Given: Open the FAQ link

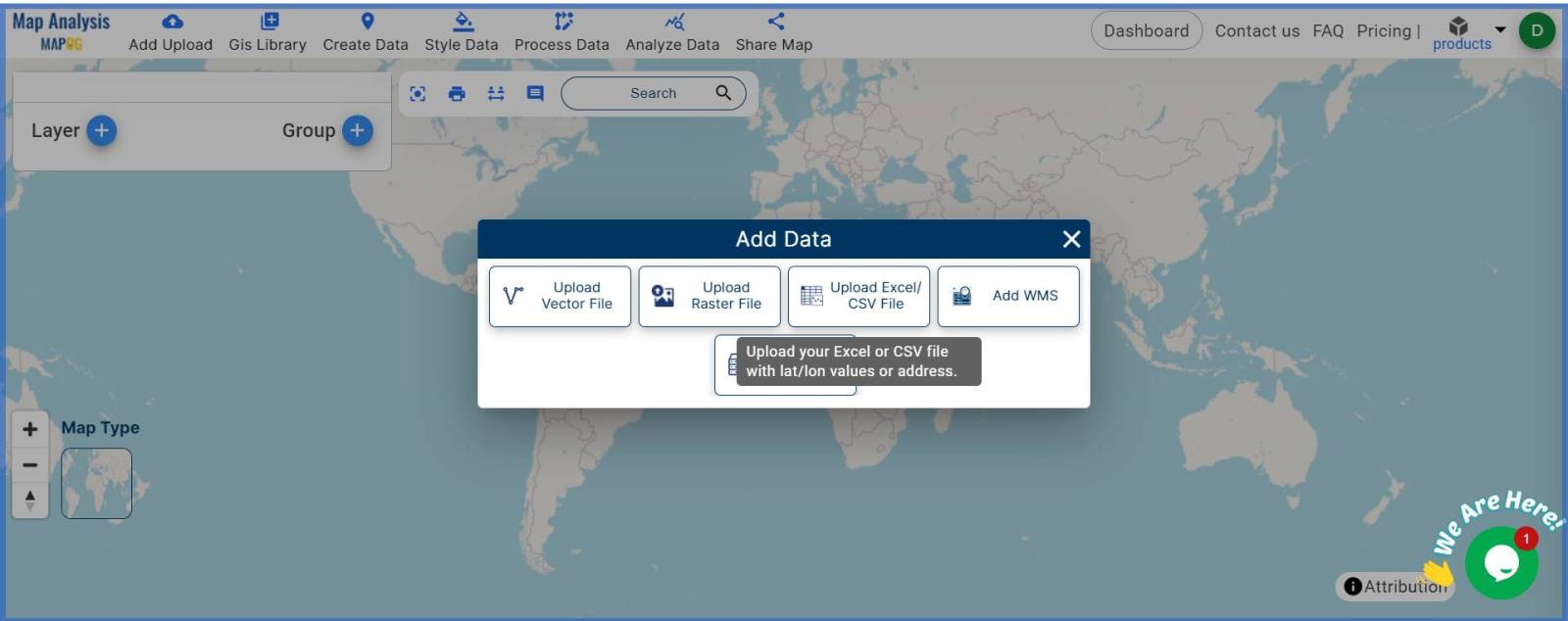Looking at the screenshot, I should pos(1328,30).
